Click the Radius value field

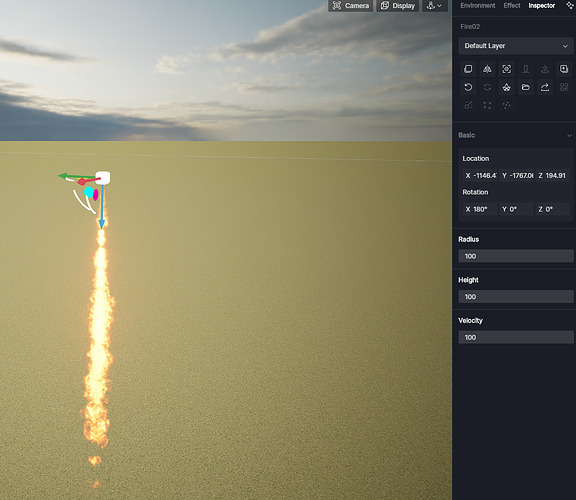(x=516, y=256)
